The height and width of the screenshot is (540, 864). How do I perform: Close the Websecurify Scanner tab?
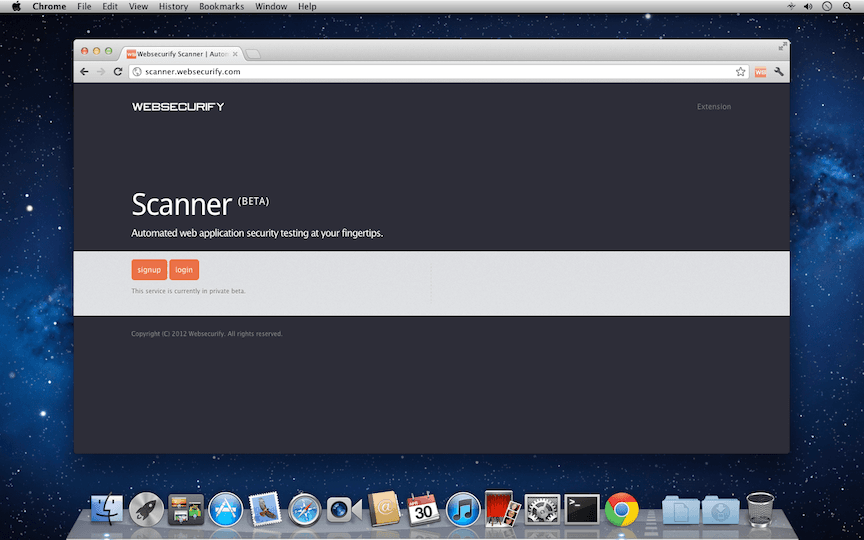pyautogui.click(x=235, y=54)
